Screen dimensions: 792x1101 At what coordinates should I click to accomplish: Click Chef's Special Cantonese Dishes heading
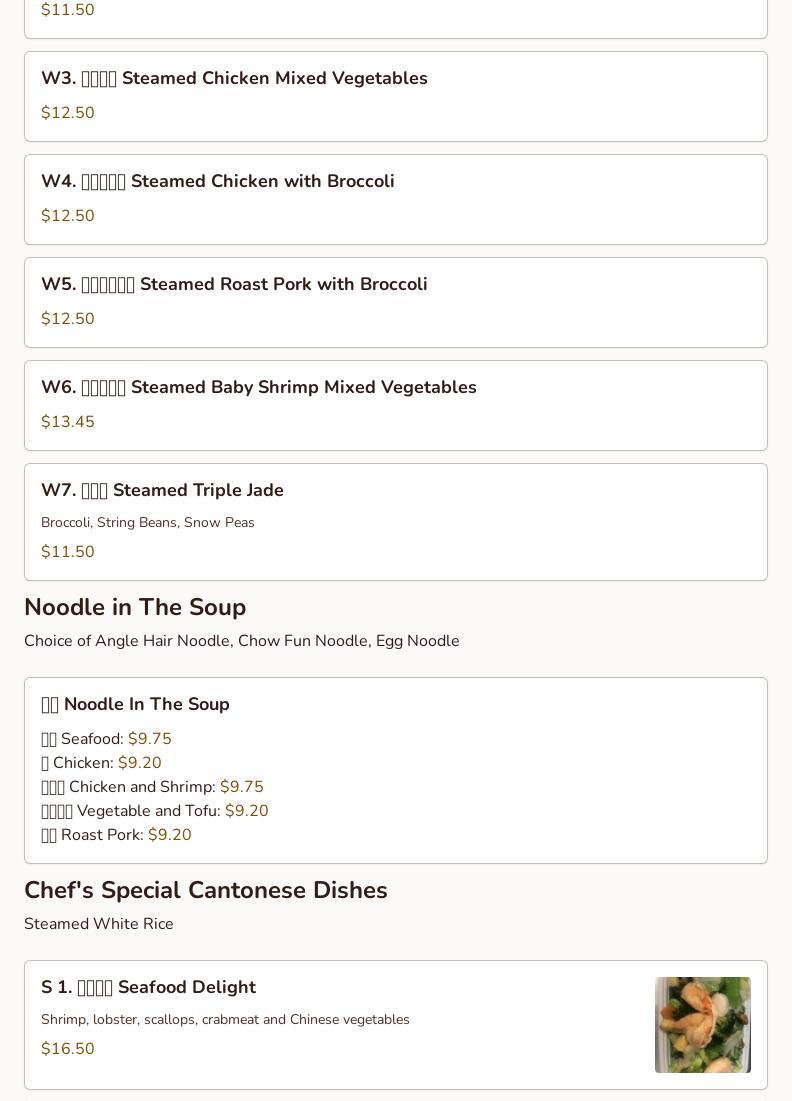click(206, 890)
